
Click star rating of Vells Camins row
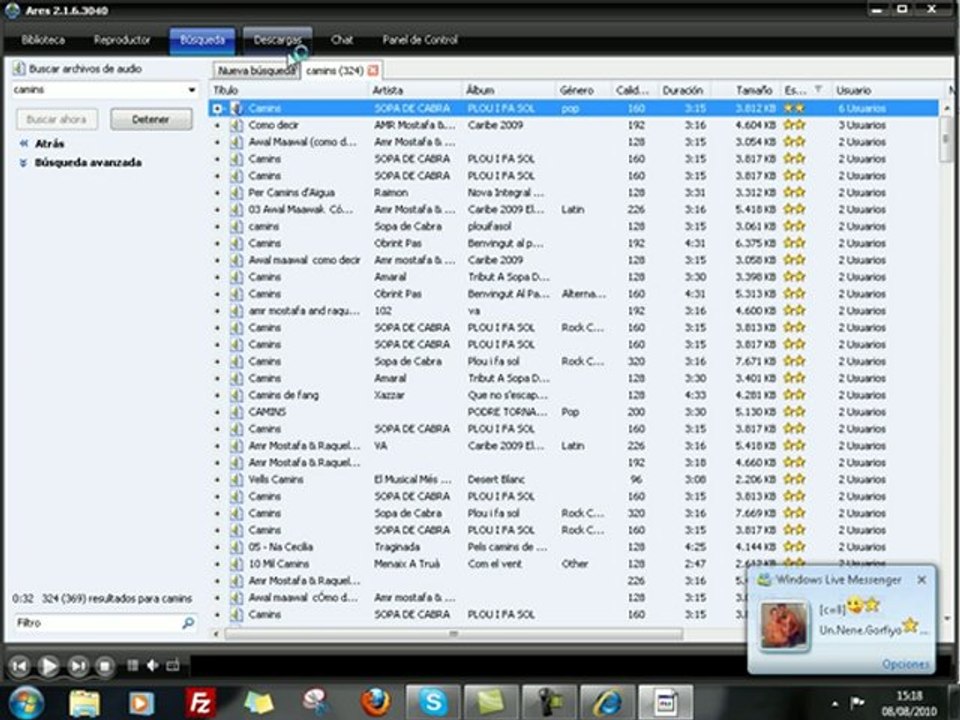[795, 479]
